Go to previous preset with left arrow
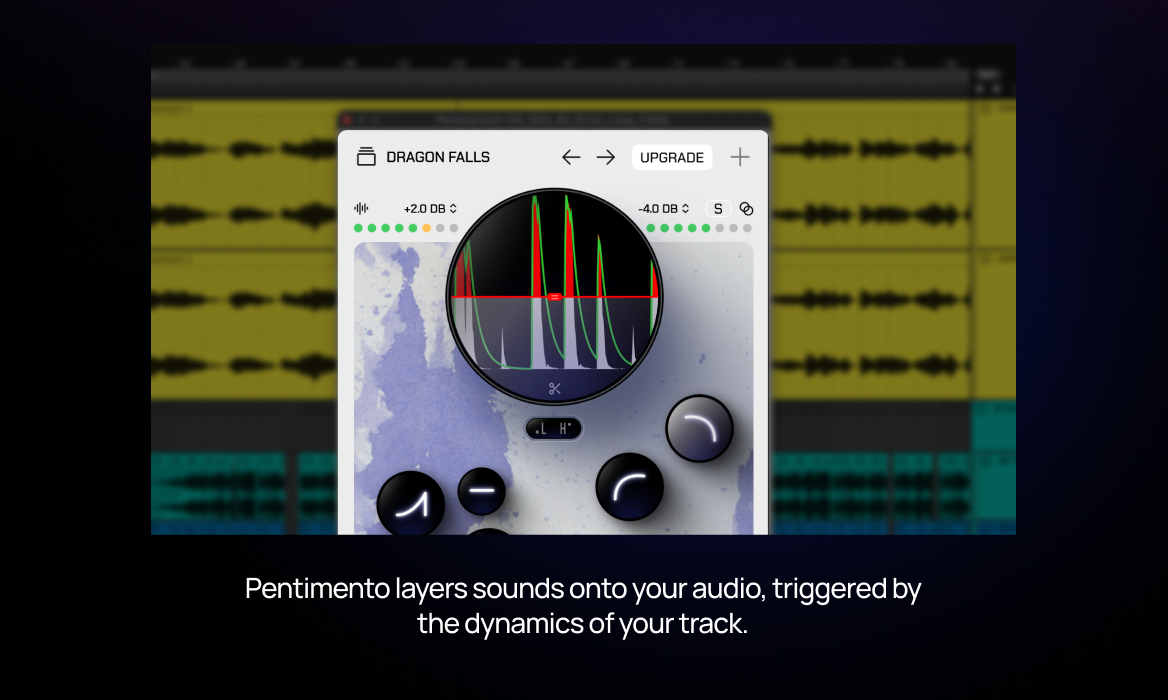Screen dimensions: 1168x700 point(571,157)
